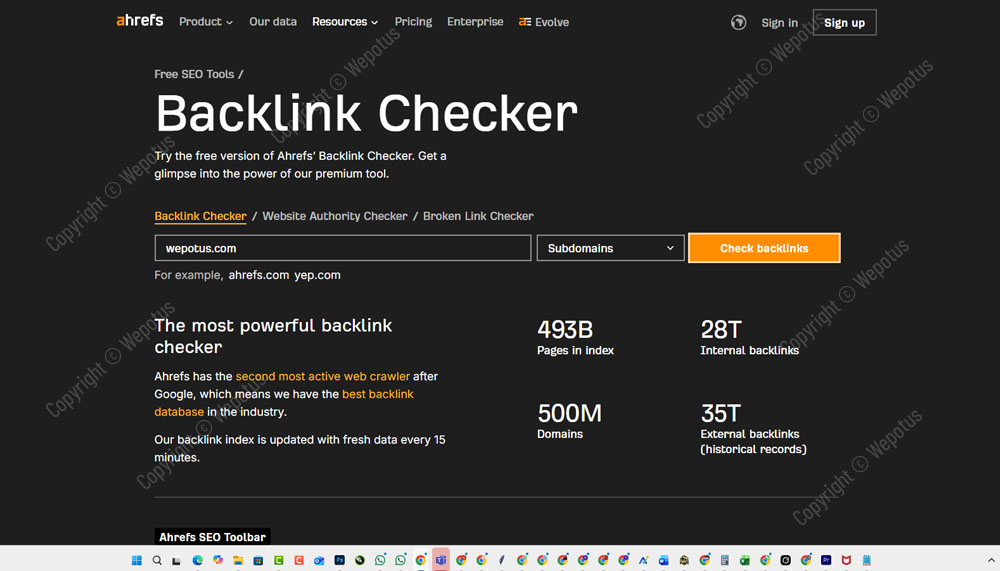Image resolution: width=1000 pixels, height=571 pixels.
Task: Switch to Broken Link Checker
Action: [x=478, y=216]
